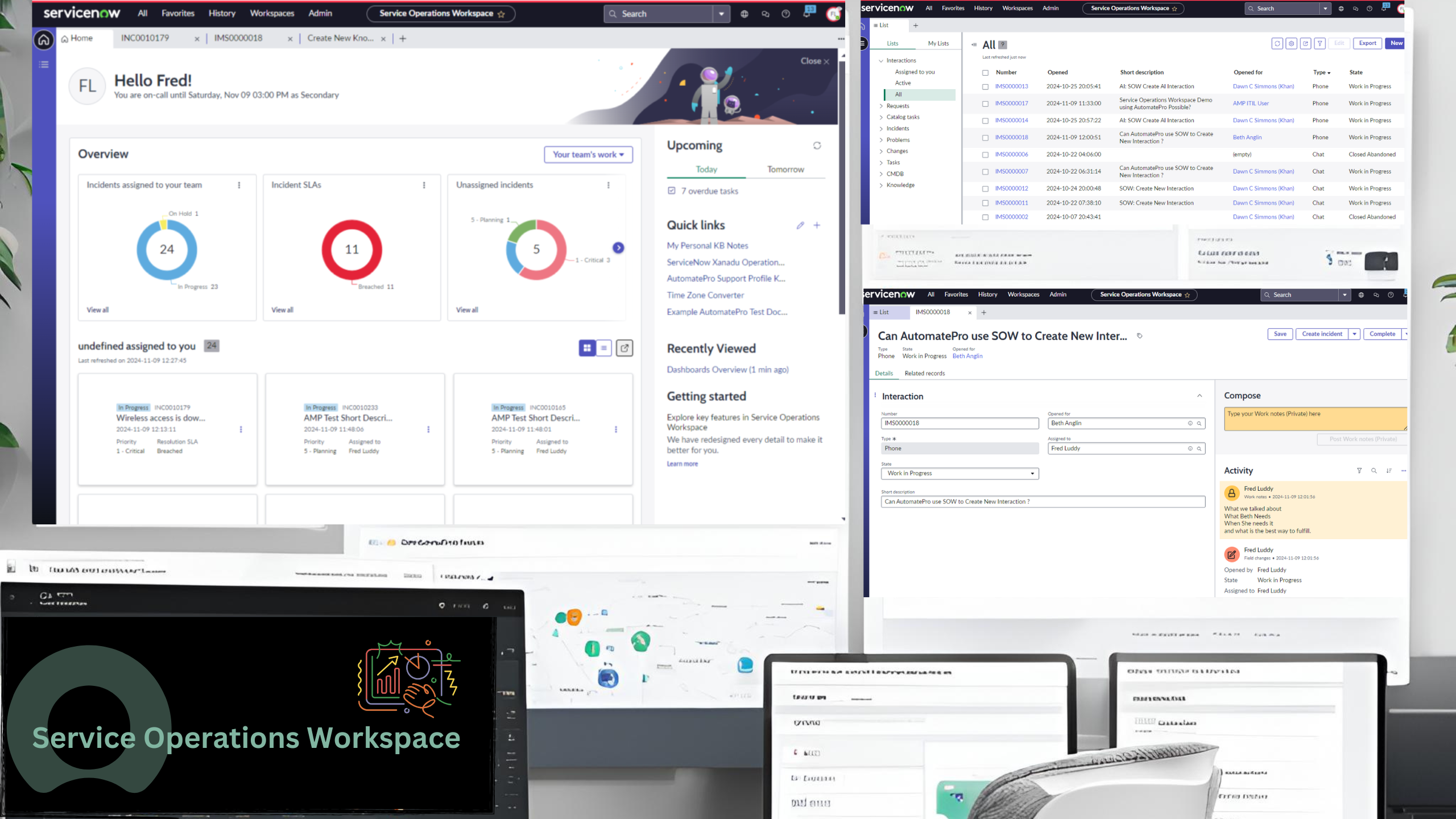Switch assigned items to list view
This screenshot has height=819, width=1456.
pos(603,348)
